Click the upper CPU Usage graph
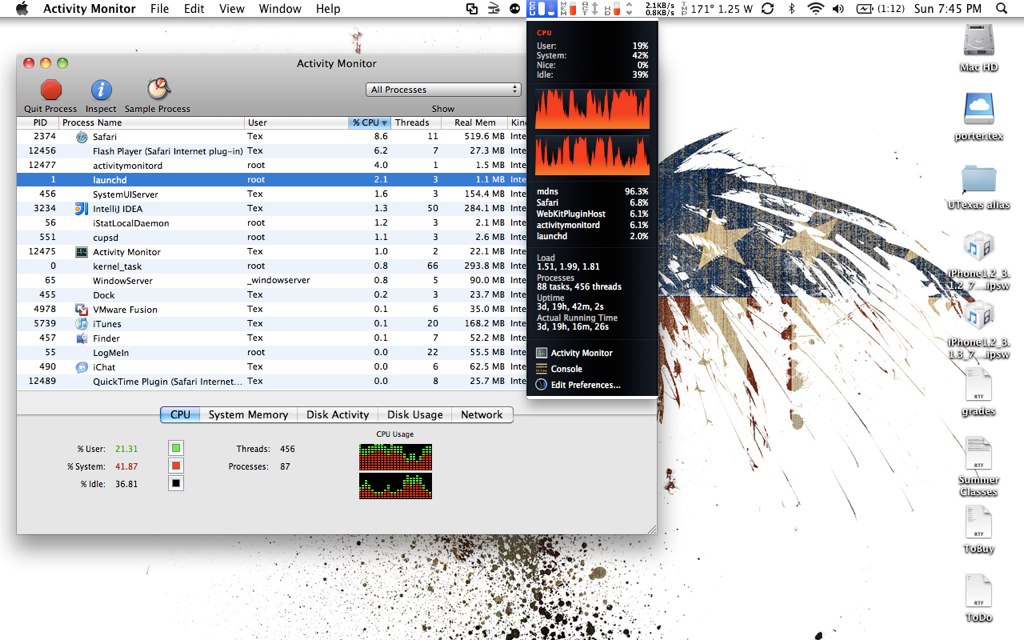The width and height of the screenshot is (1024, 640). pyautogui.click(x=395, y=457)
